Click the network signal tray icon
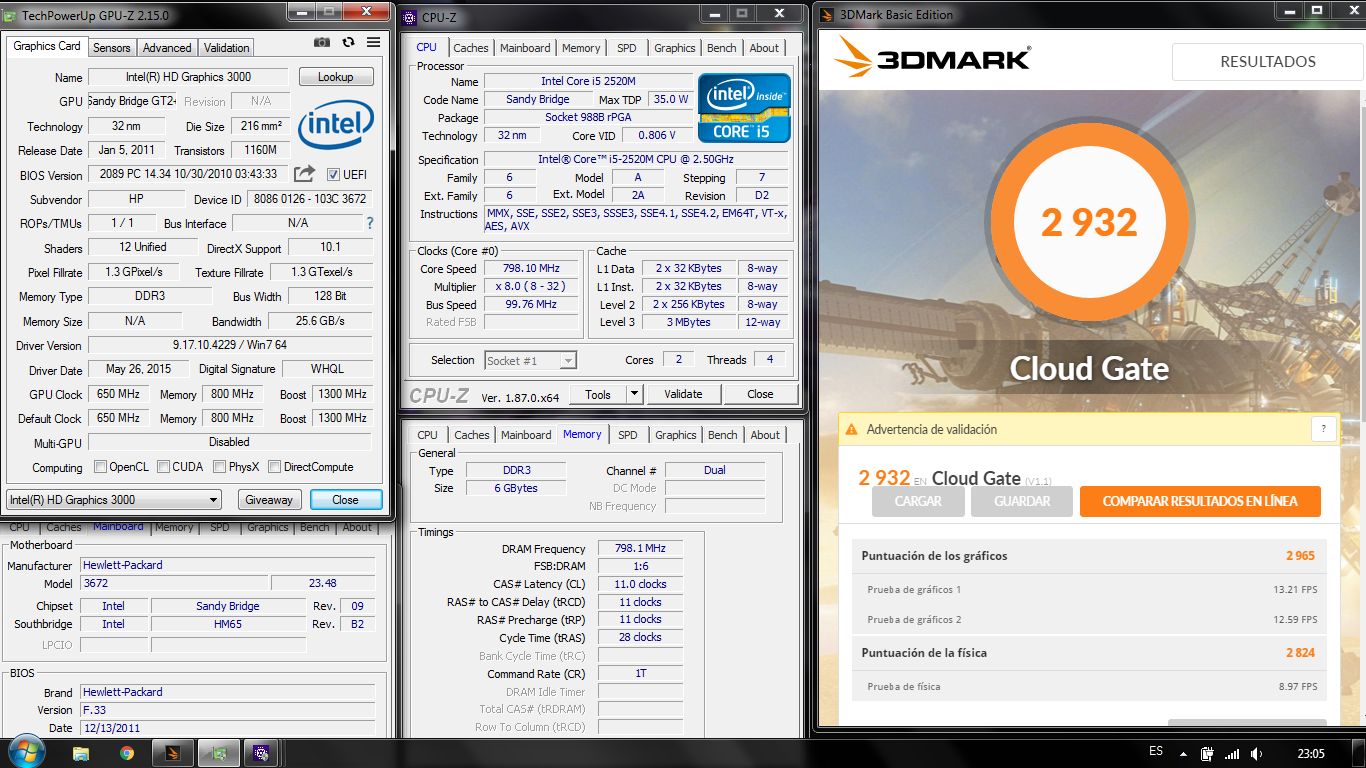 (1232, 754)
